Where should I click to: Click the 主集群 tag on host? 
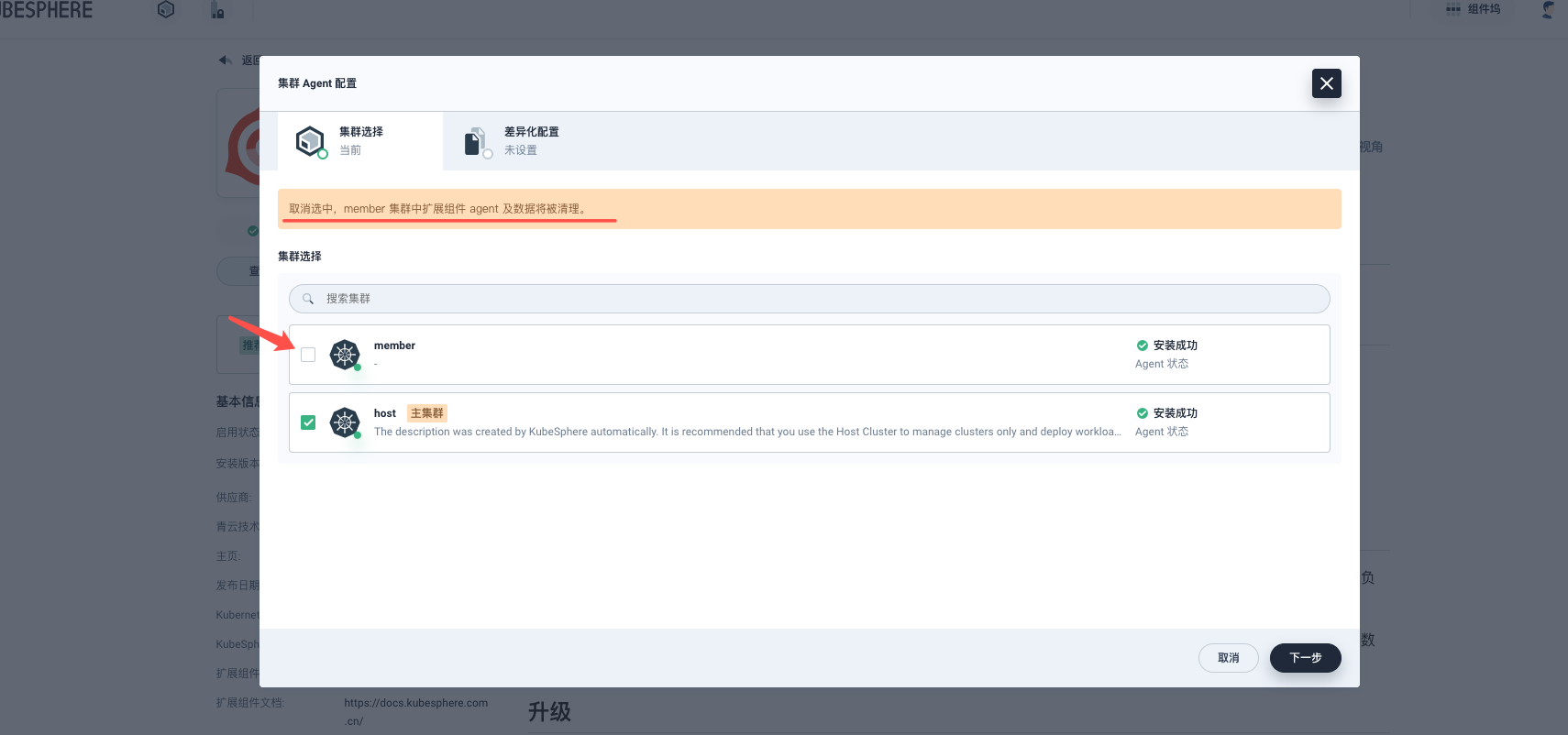pos(426,413)
